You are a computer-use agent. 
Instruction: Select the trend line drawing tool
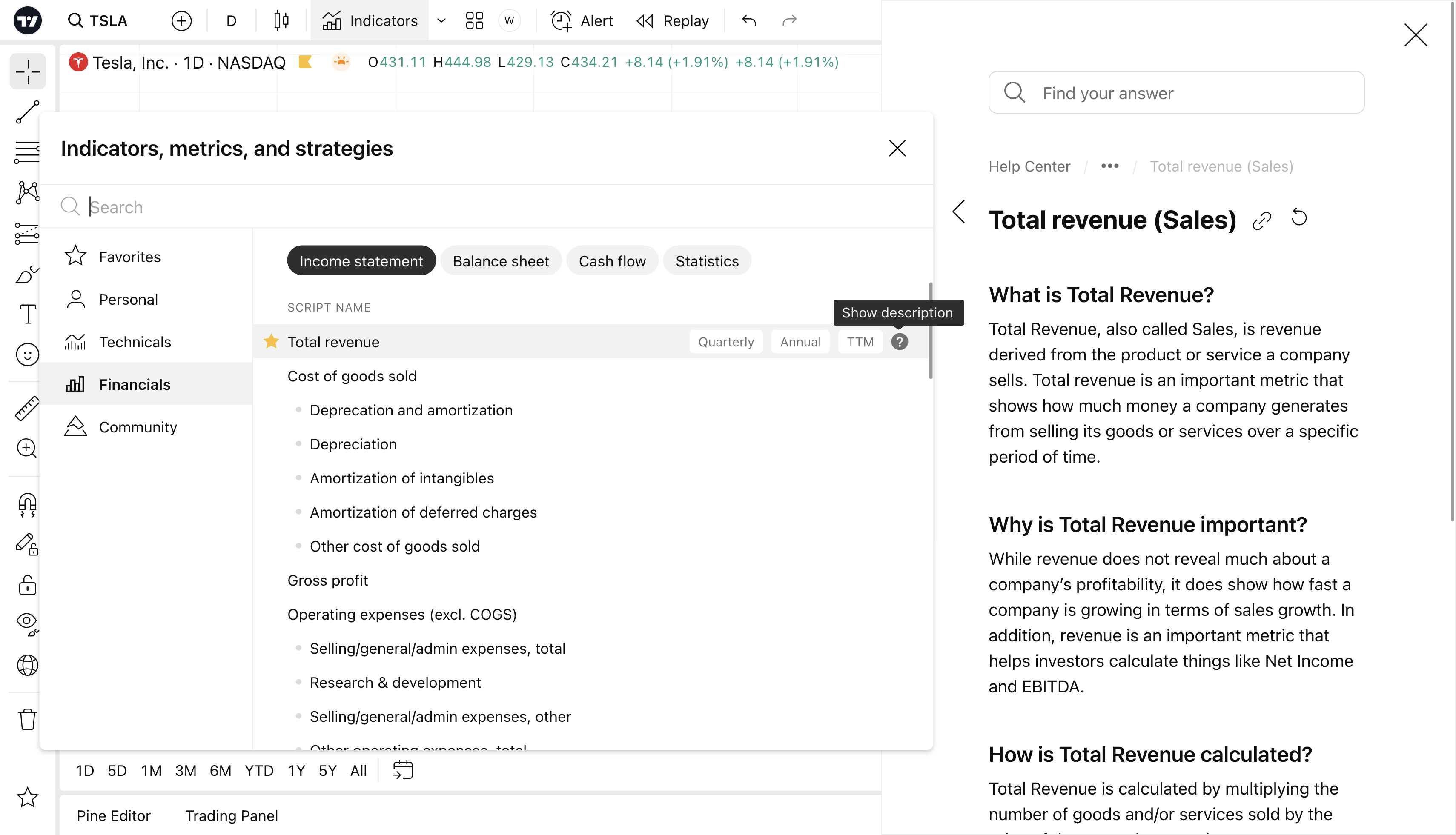[27, 112]
